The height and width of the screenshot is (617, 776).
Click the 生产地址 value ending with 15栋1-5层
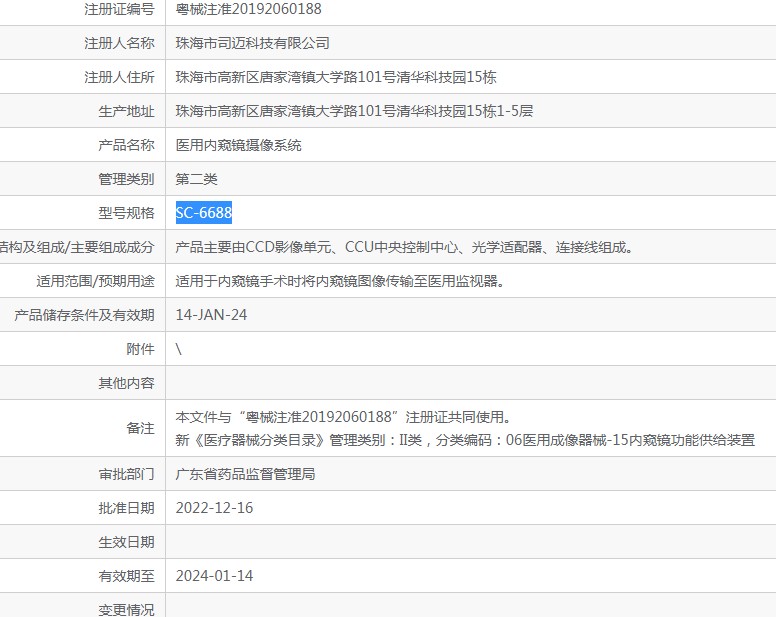354,111
